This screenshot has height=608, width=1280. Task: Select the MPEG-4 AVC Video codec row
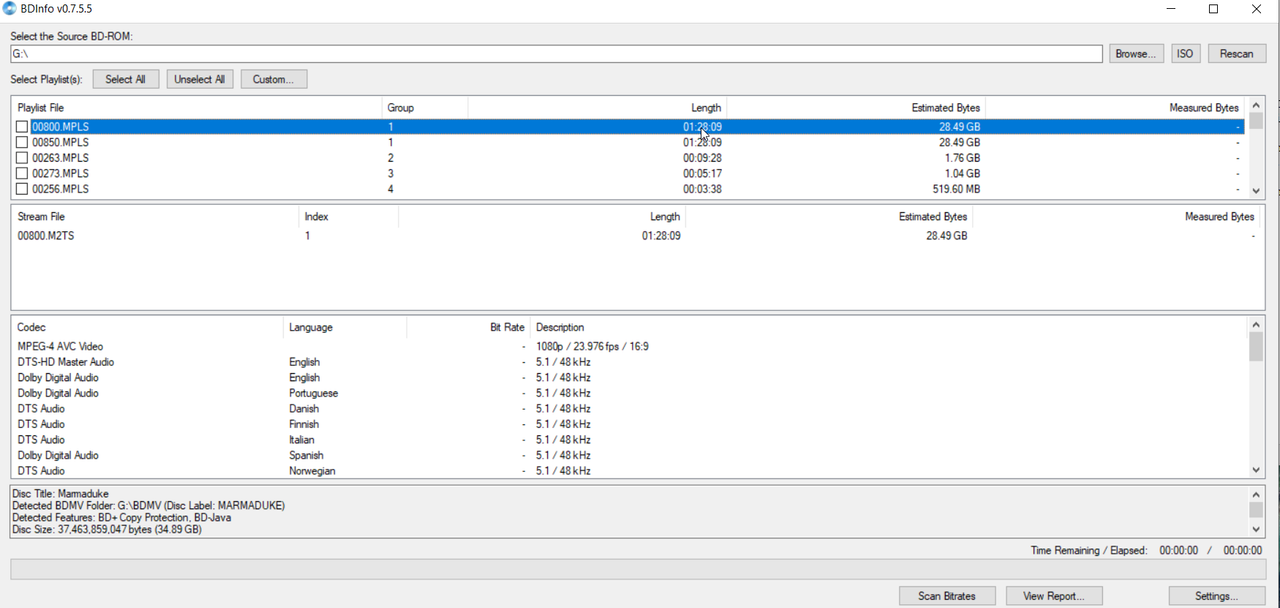pyautogui.click(x=630, y=347)
